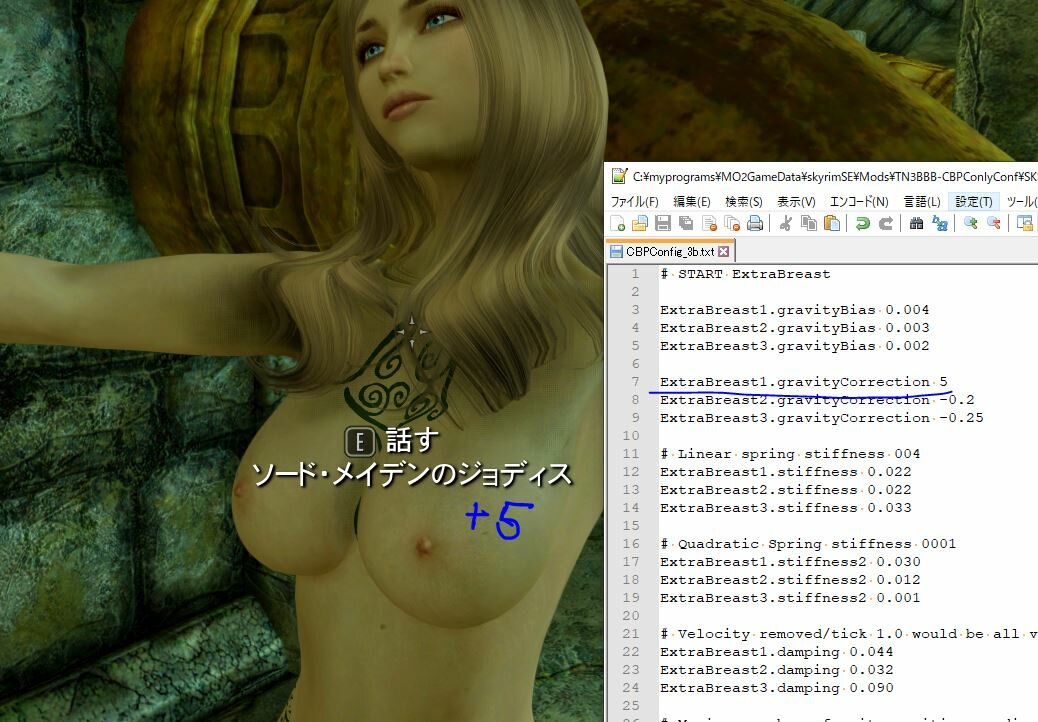
Task: Undo last edit with green arrow
Action: [863, 224]
